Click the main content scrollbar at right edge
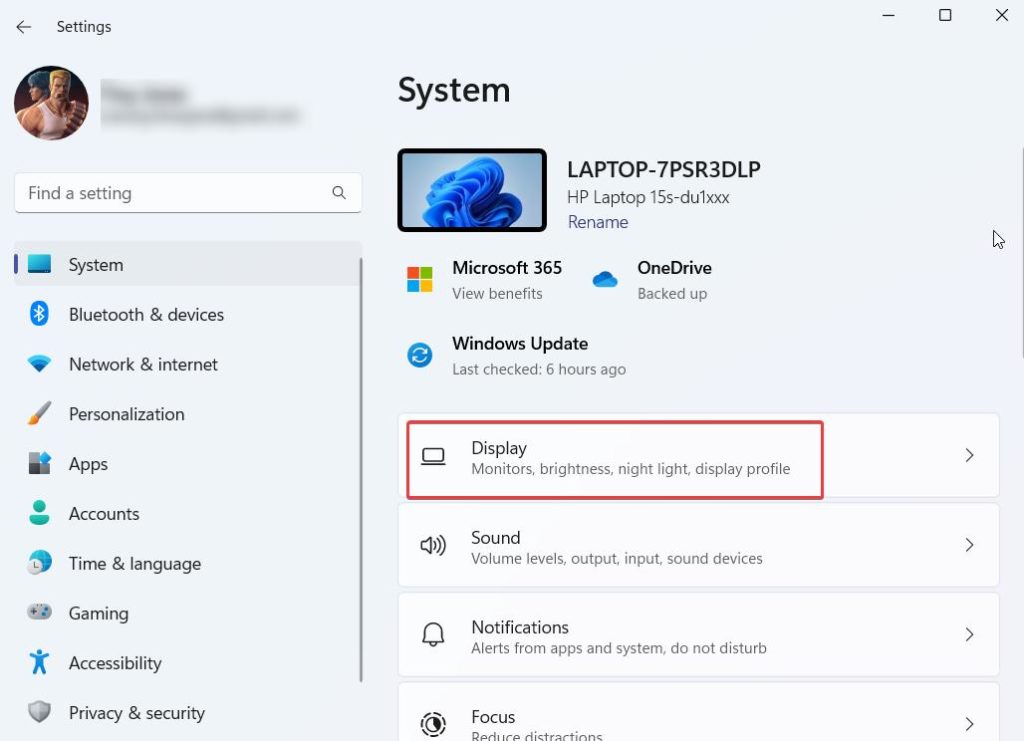 tap(1021, 253)
